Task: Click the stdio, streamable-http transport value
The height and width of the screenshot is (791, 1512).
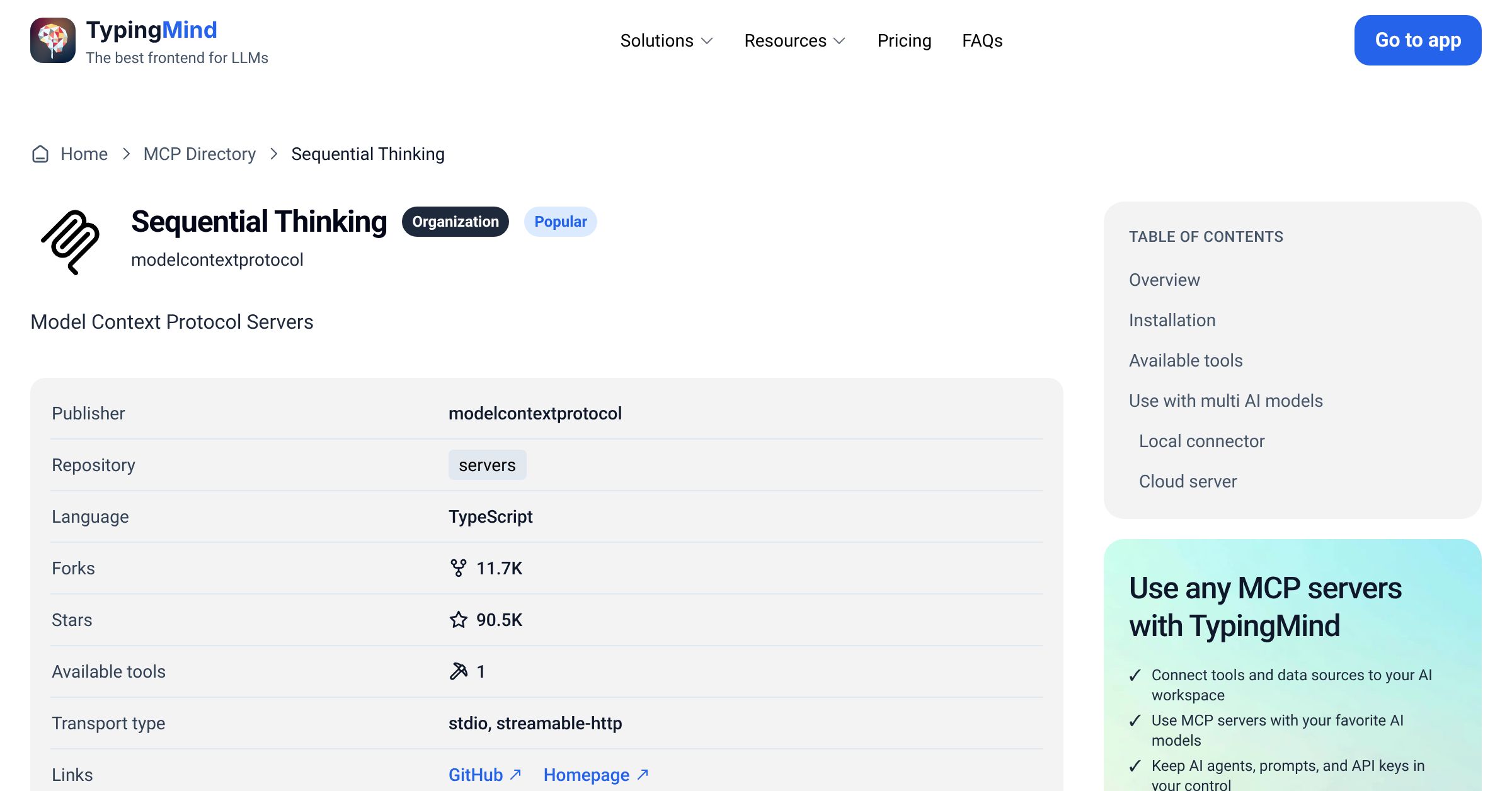Action: click(535, 723)
